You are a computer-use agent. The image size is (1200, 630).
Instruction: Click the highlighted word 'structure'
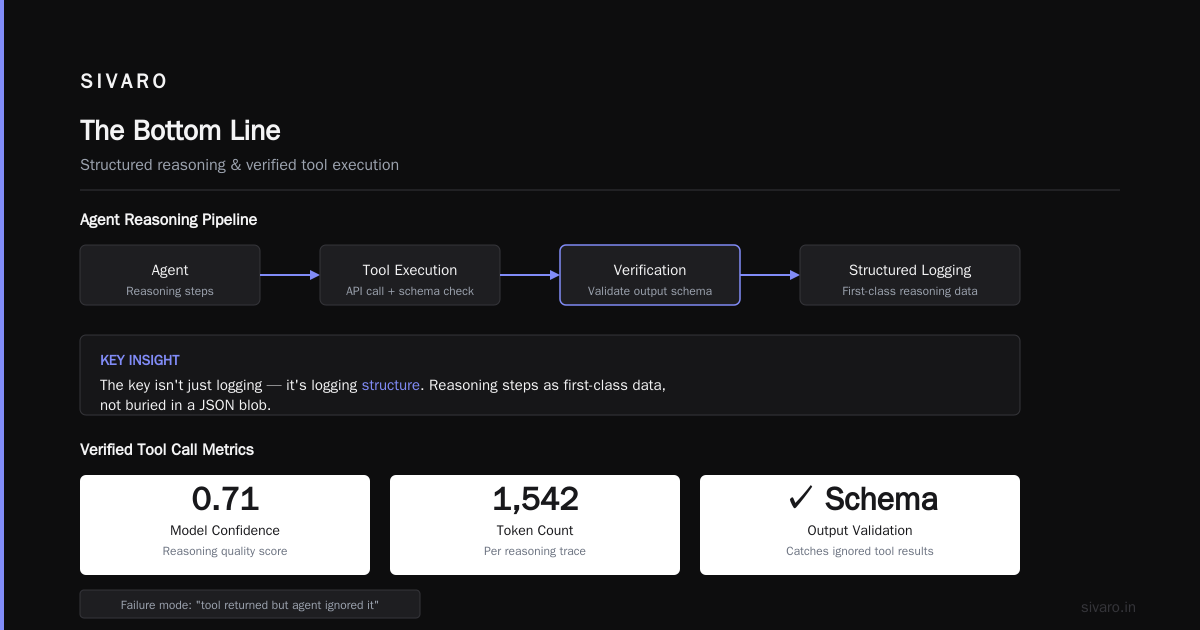[x=391, y=385]
